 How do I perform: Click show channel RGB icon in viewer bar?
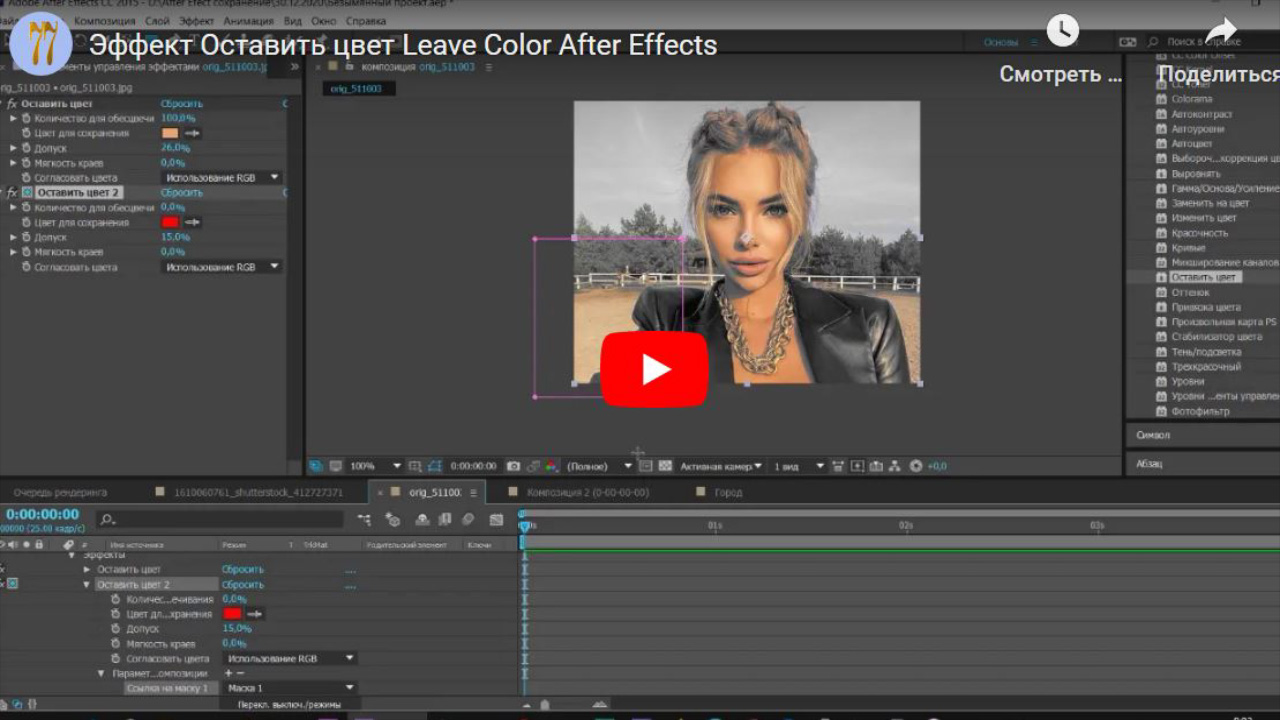(x=552, y=466)
